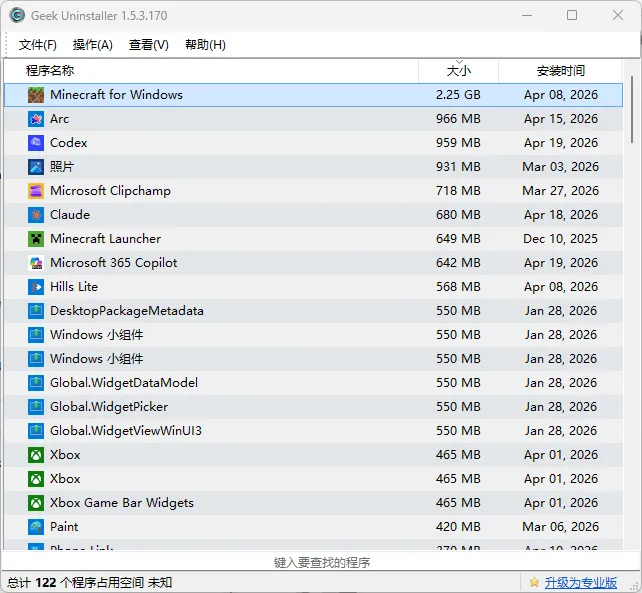Open the 查看(V) menu
The width and height of the screenshot is (642, 593).
tap(149, 45)
